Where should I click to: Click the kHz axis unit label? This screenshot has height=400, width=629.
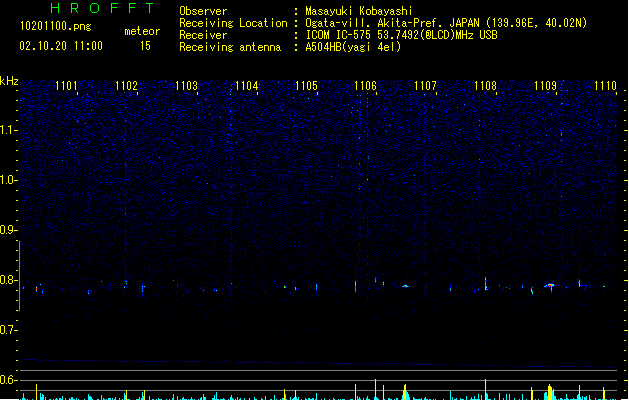[9, 81]
